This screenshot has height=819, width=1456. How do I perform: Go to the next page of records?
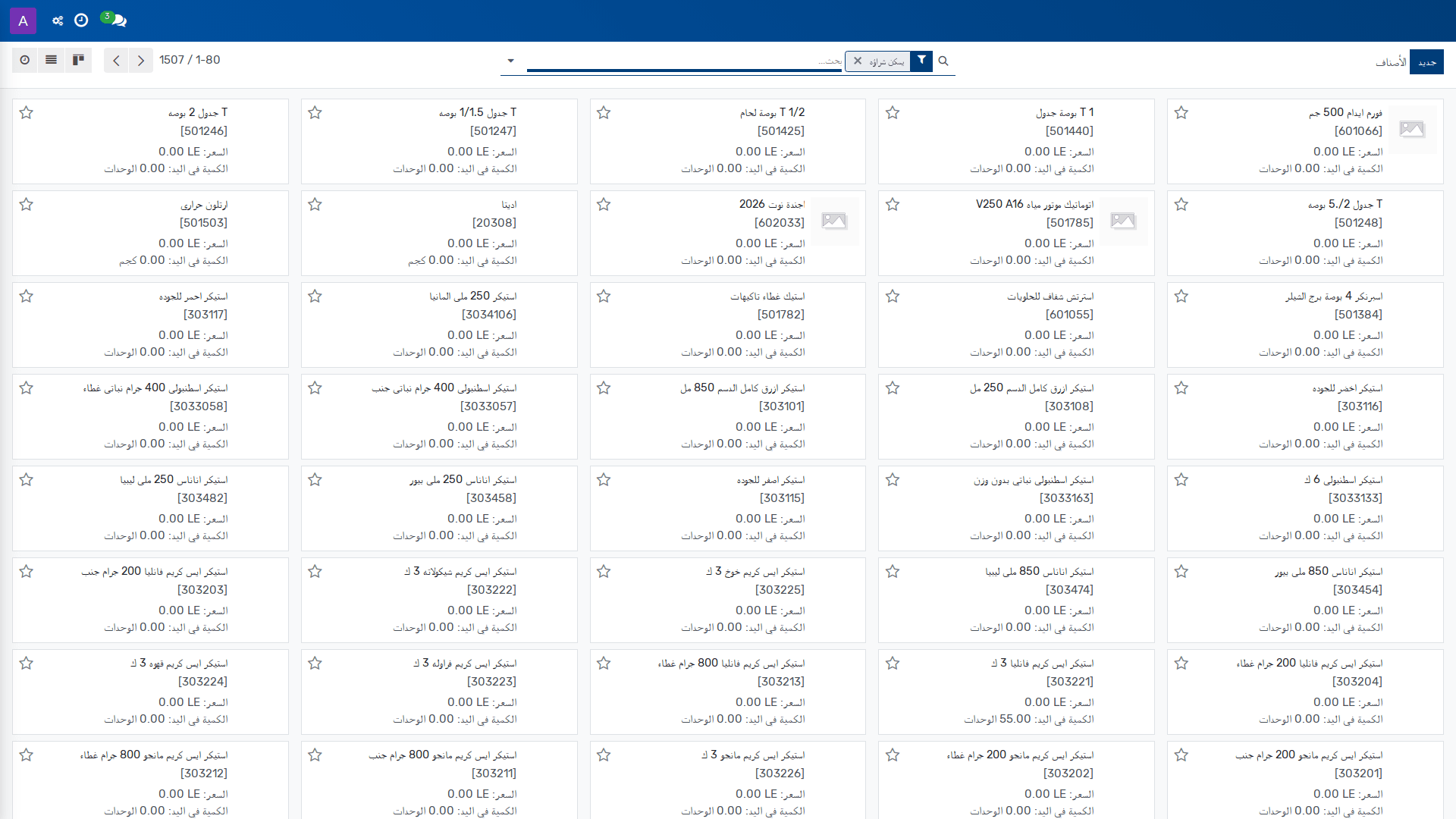(141, 61)
